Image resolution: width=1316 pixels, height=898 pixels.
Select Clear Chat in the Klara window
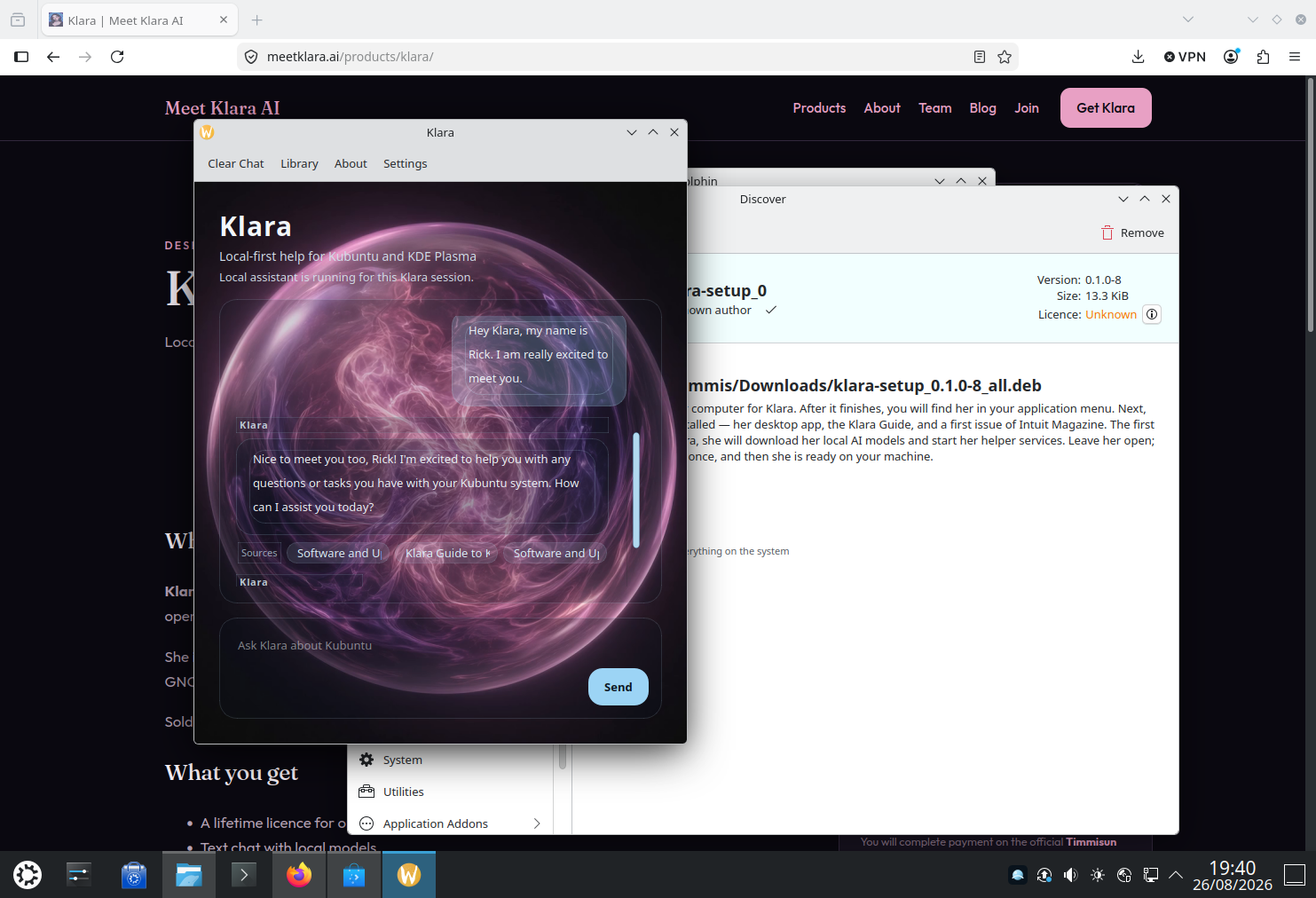tap(236, 164)
